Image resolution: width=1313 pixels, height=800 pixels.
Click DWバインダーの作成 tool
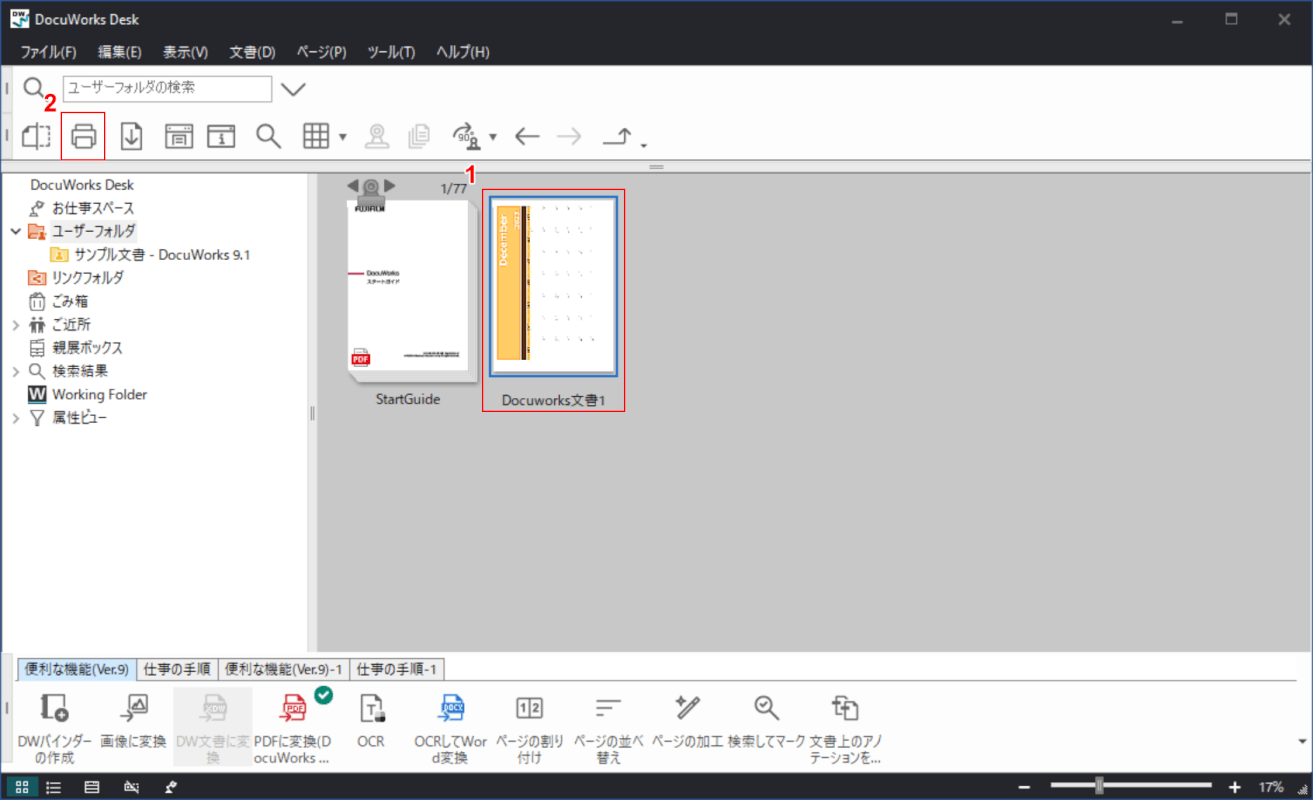click(x=55, y=728)
